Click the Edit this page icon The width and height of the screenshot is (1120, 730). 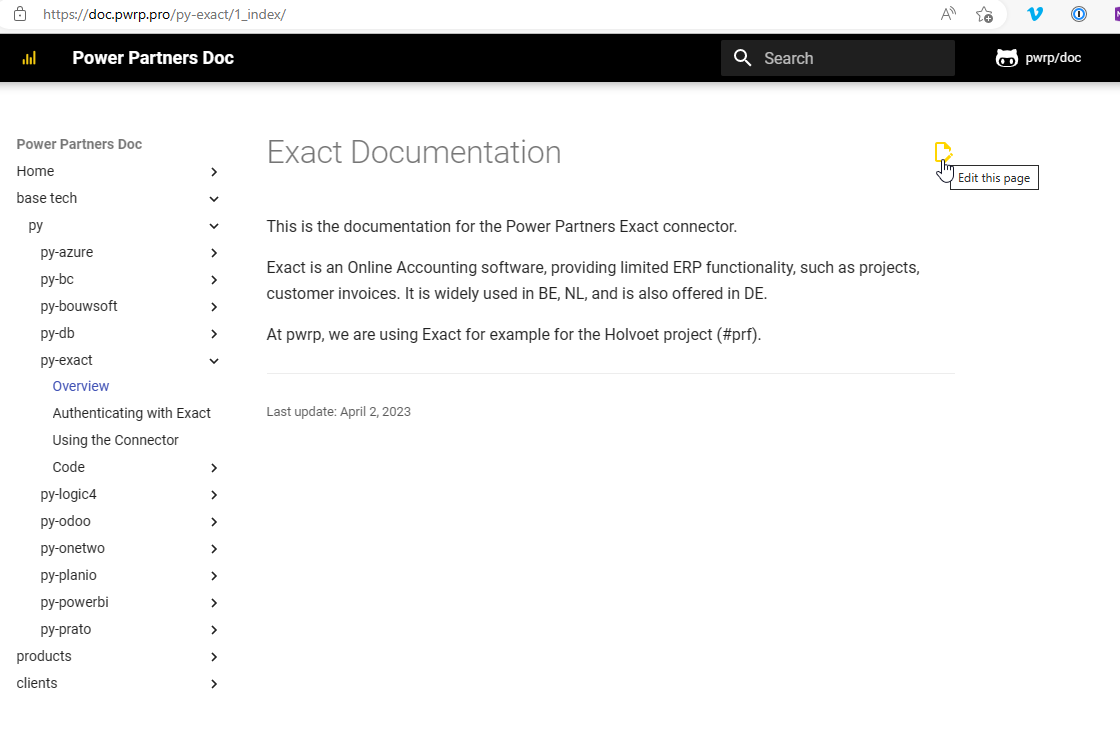pos(943,151)
